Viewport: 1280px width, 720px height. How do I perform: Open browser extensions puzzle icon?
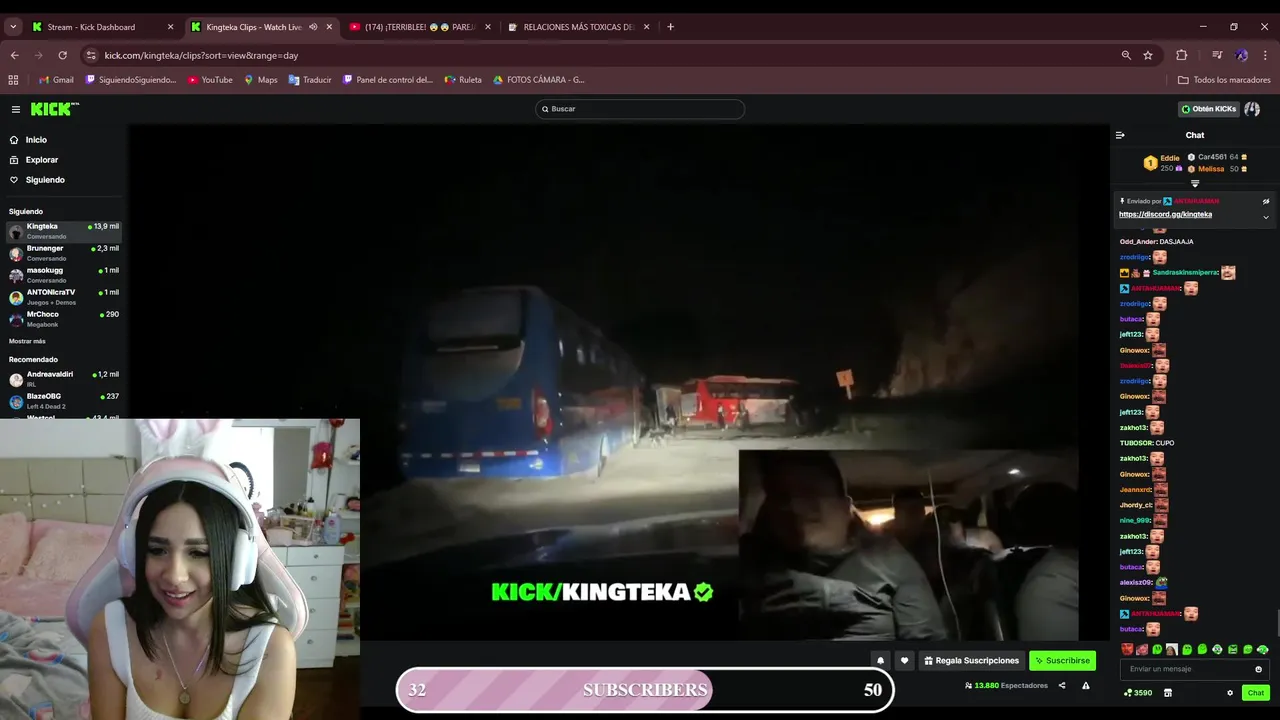coord(1181,55)
